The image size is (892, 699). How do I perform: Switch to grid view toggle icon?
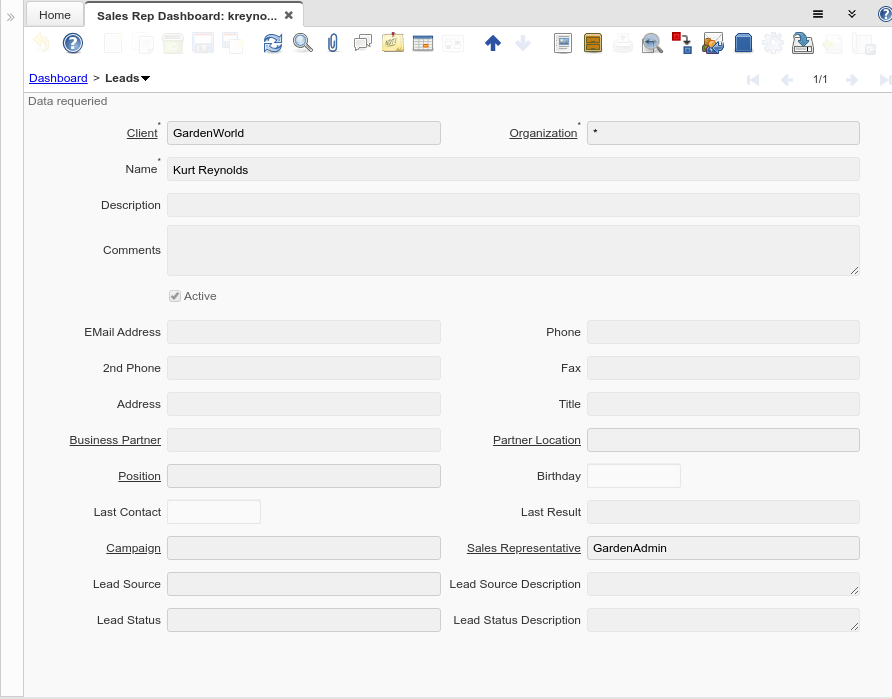423,43
